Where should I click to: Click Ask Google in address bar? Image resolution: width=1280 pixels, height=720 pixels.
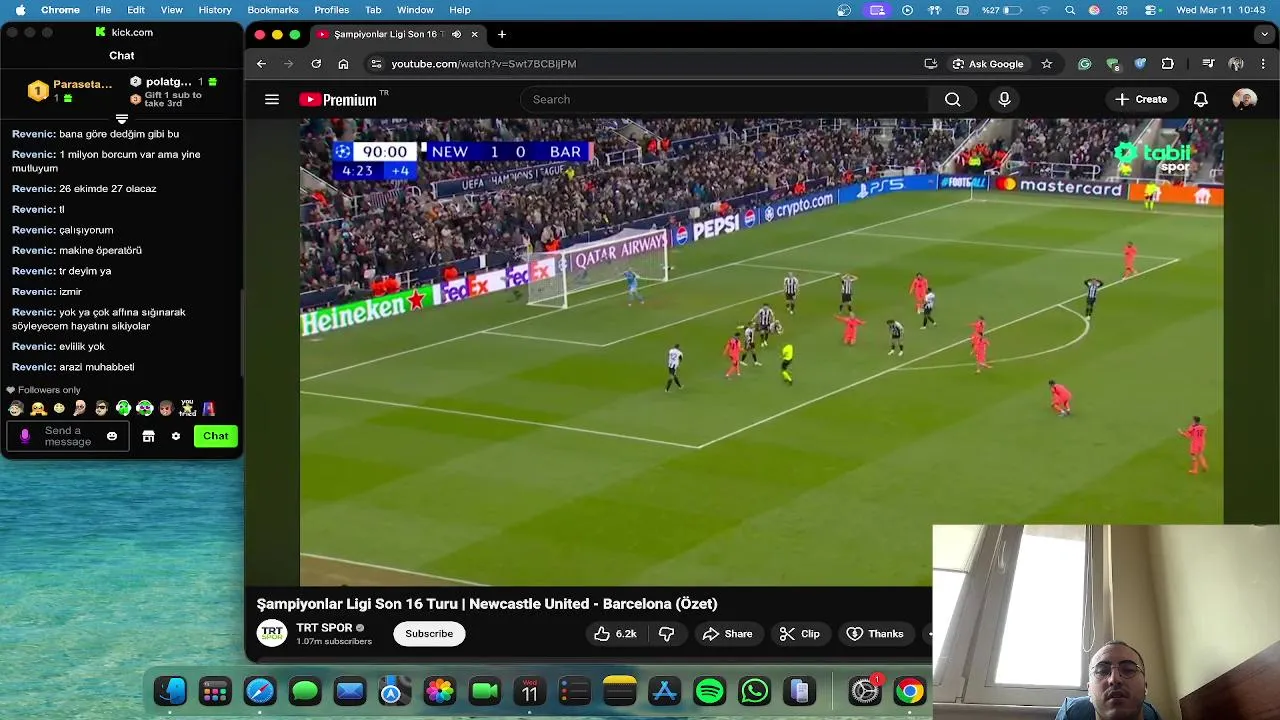987,63
